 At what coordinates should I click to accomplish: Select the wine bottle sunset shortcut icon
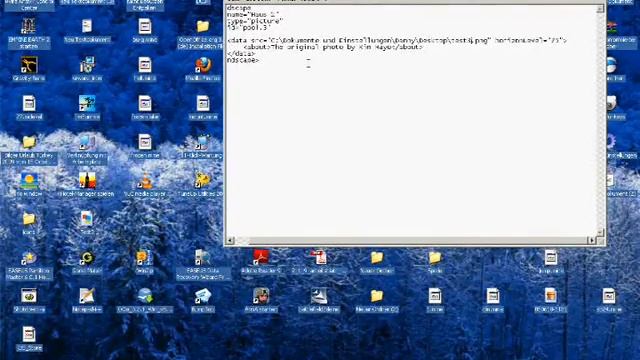(87, 181)
